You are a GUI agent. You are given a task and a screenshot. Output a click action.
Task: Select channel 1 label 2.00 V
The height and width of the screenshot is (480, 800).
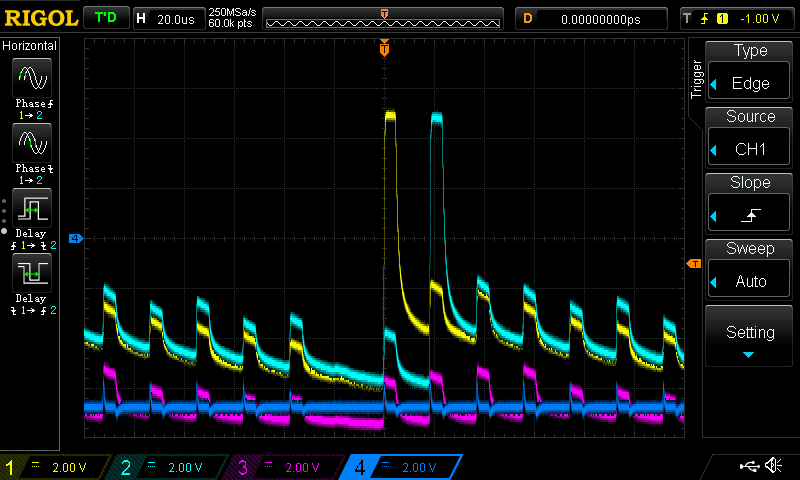click(55, 467)
